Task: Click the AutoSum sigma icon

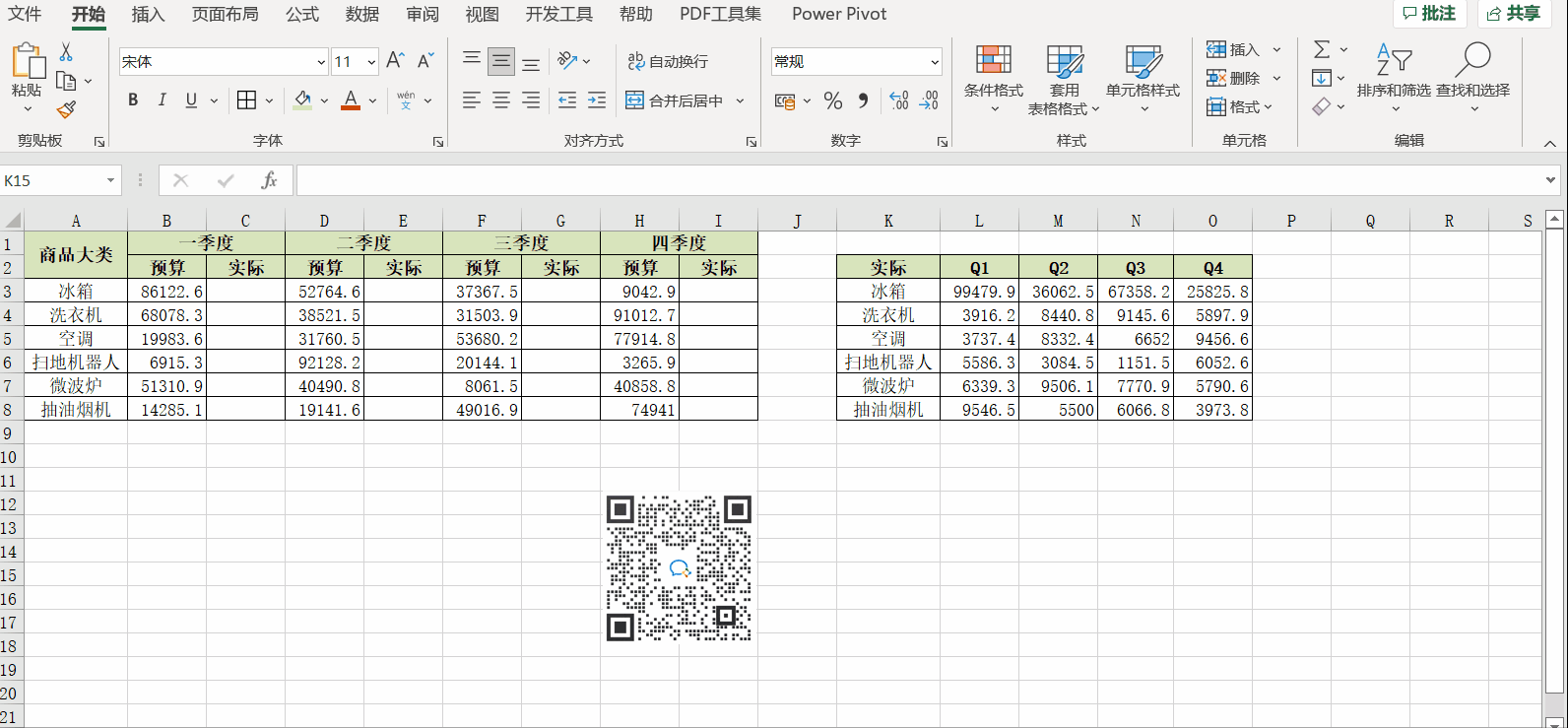Action: (1322, 49)
